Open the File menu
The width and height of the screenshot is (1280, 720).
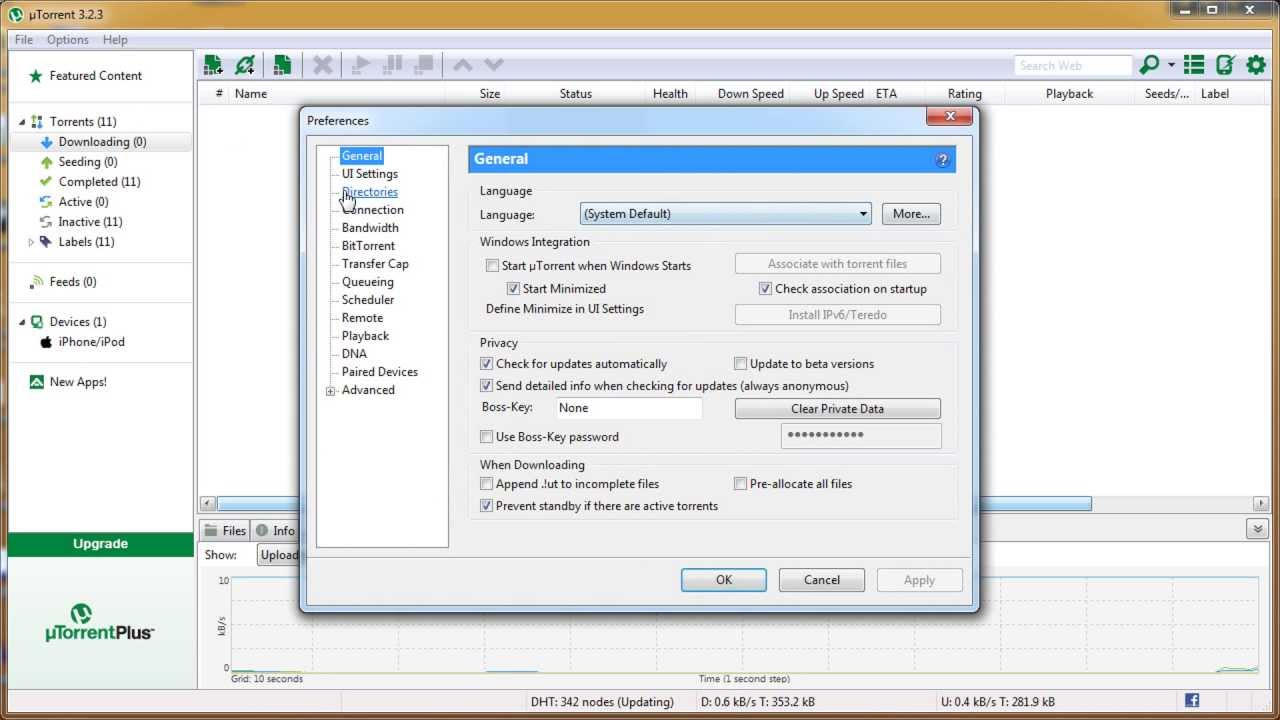[24, 40]
